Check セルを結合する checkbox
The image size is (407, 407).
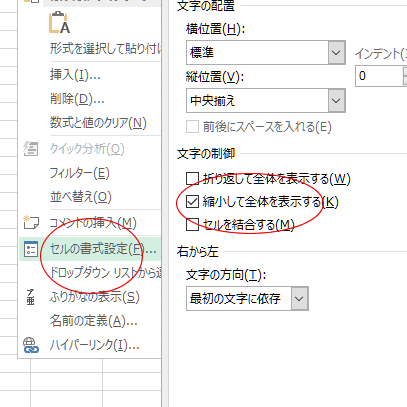pos(192,224)
